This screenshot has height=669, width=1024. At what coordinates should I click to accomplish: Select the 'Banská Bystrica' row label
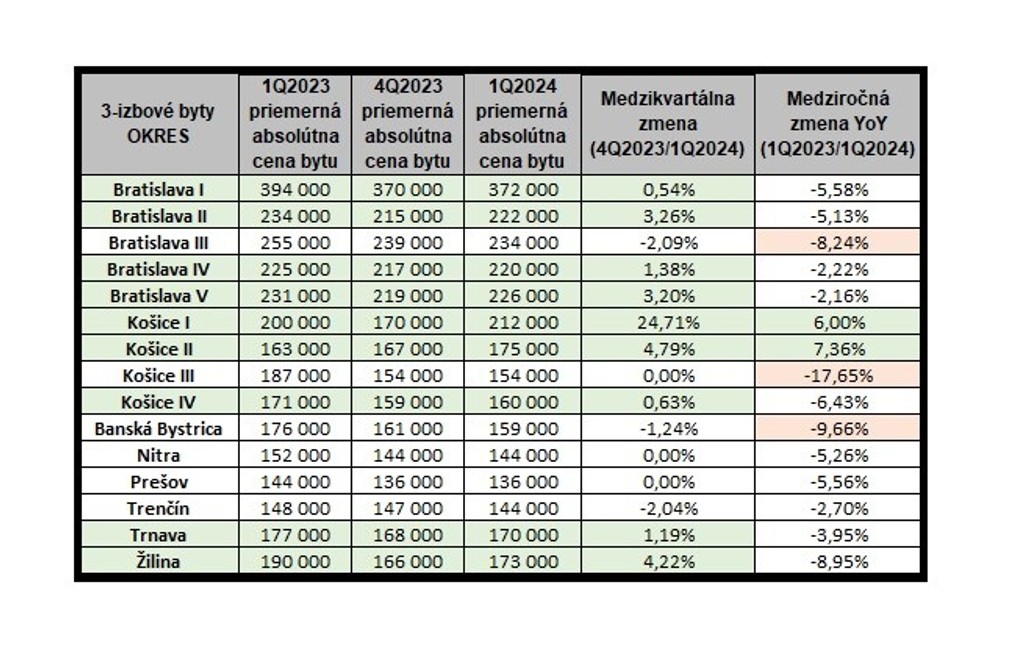(x=158, y=429)
